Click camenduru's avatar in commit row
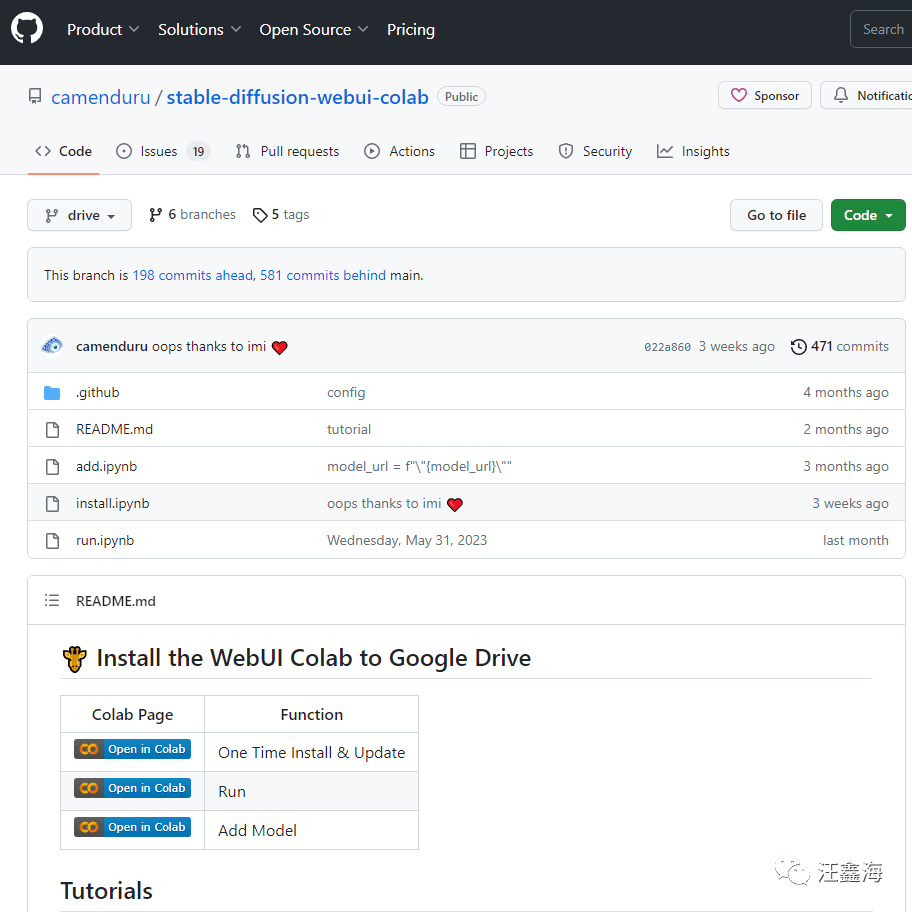Viewport: 912px width, 912px height. click(52, 345)
